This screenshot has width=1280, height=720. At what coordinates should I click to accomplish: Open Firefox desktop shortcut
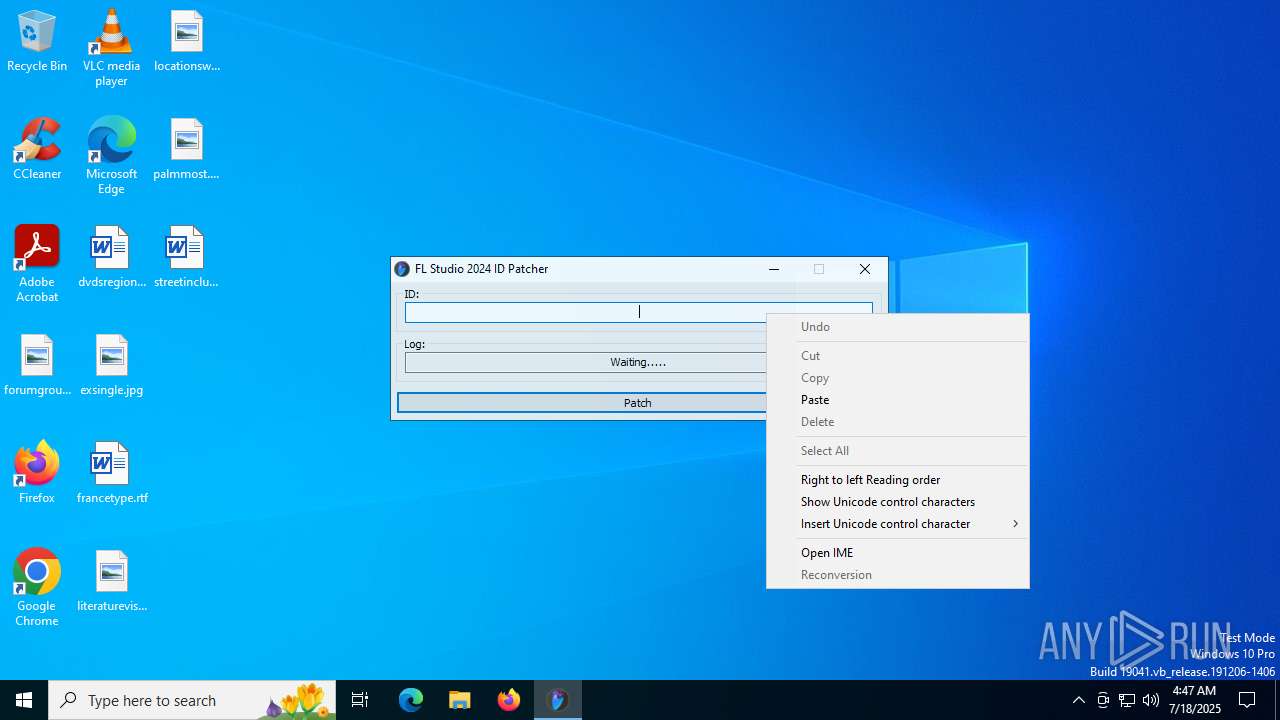pos(37,473)
